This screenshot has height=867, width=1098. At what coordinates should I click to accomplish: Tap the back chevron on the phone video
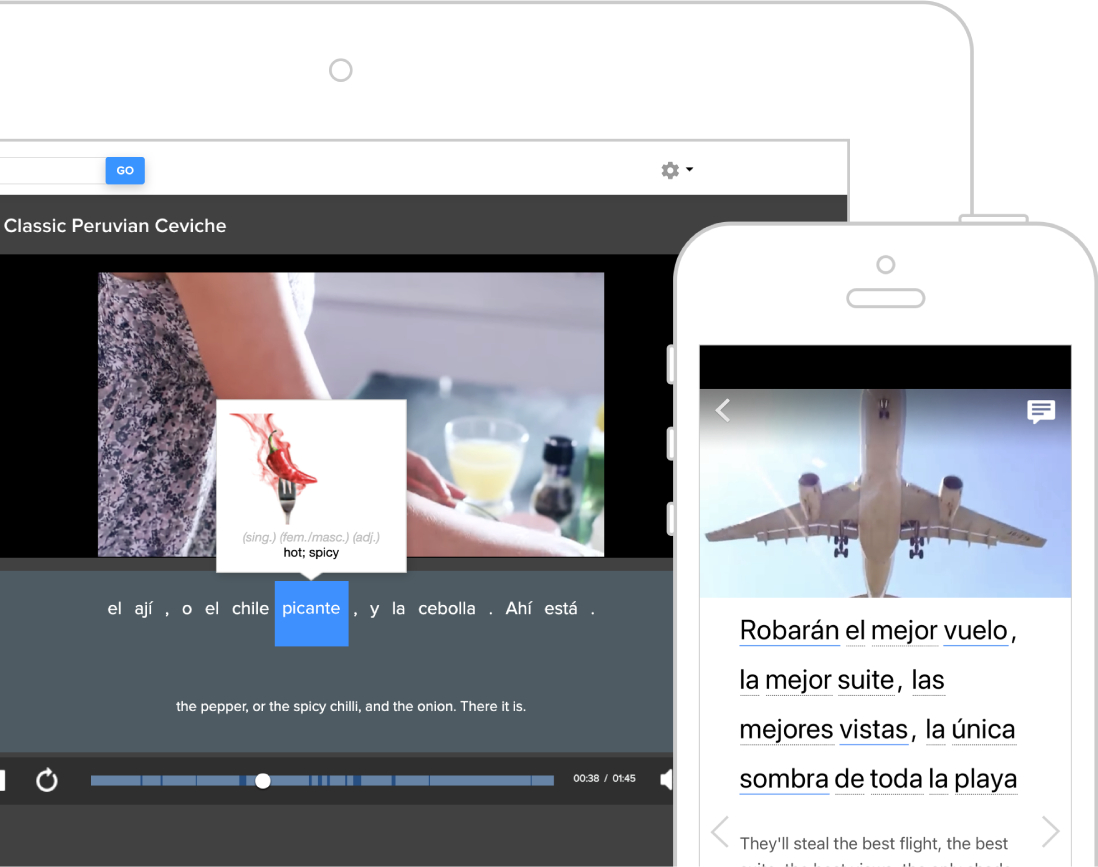[x=723, y=410]
